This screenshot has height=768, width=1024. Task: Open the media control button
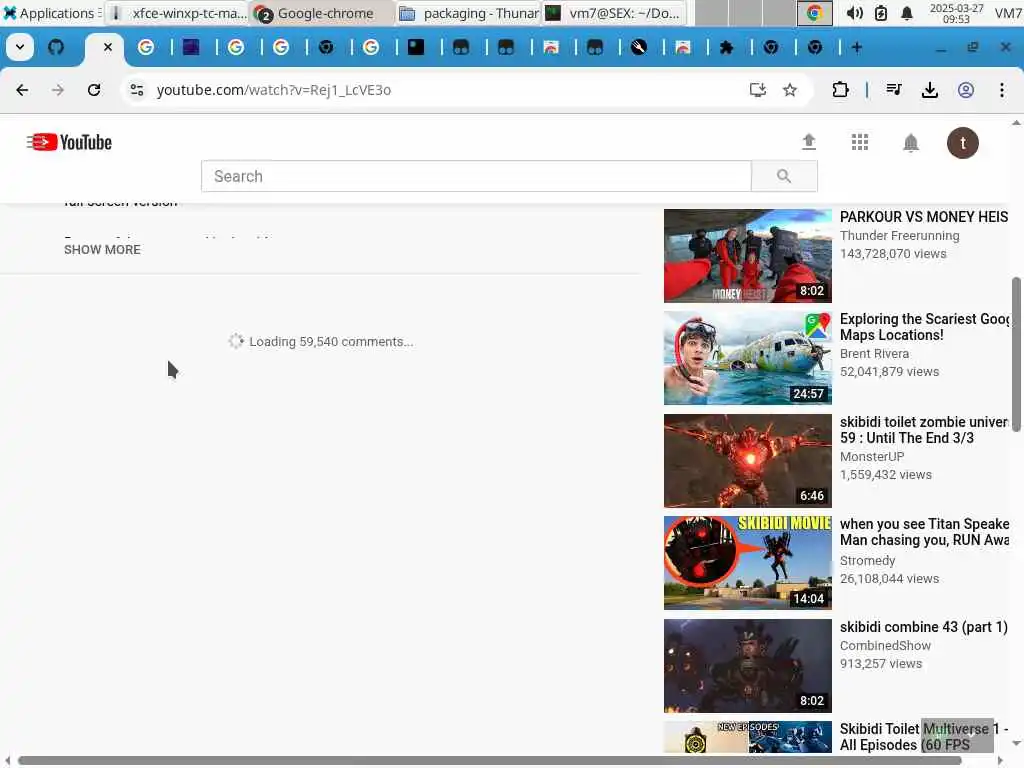[894, 90]
